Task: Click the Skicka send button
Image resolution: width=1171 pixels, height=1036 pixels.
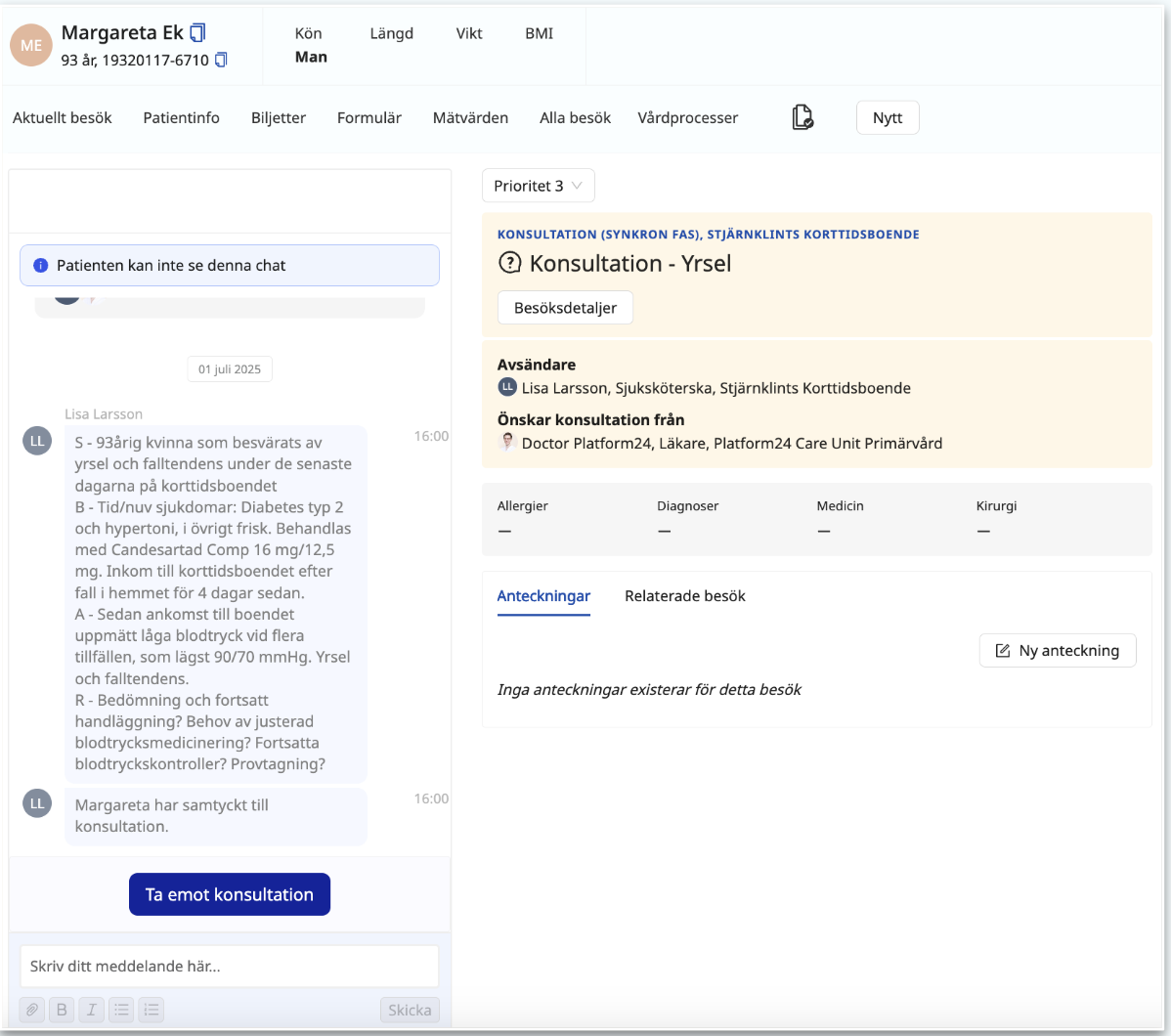Action: click(x=410, y=1010)
